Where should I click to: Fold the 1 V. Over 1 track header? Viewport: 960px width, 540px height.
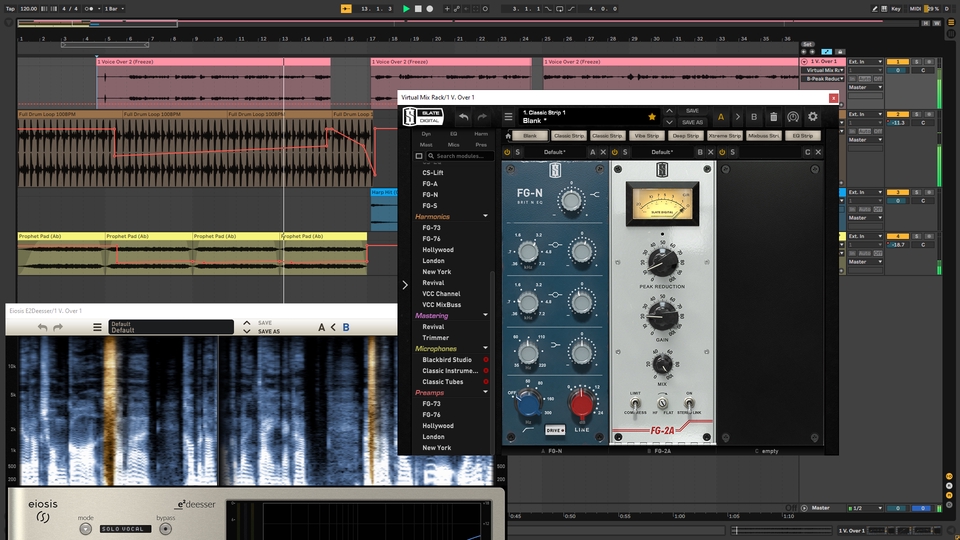(804, 62)
